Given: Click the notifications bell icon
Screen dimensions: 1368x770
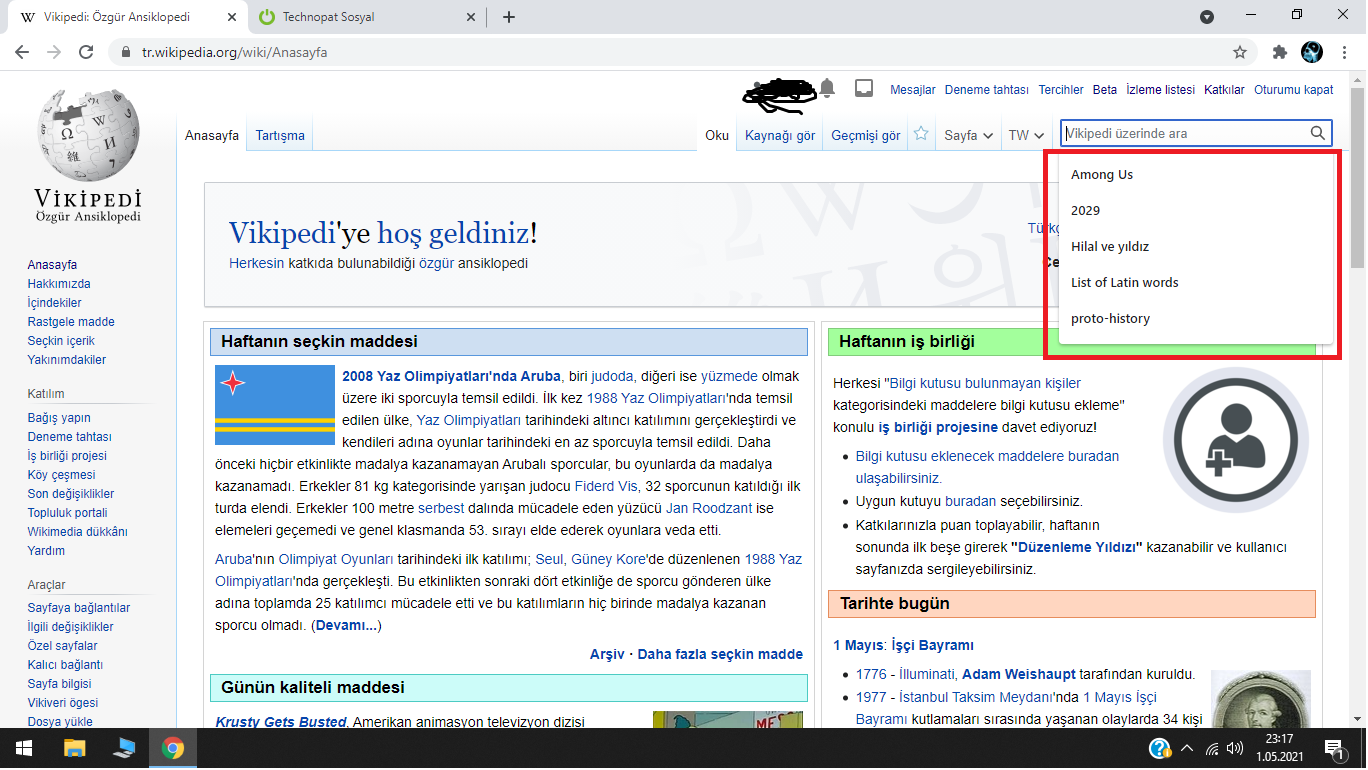Looking at the screenshot, I should 827,88.
